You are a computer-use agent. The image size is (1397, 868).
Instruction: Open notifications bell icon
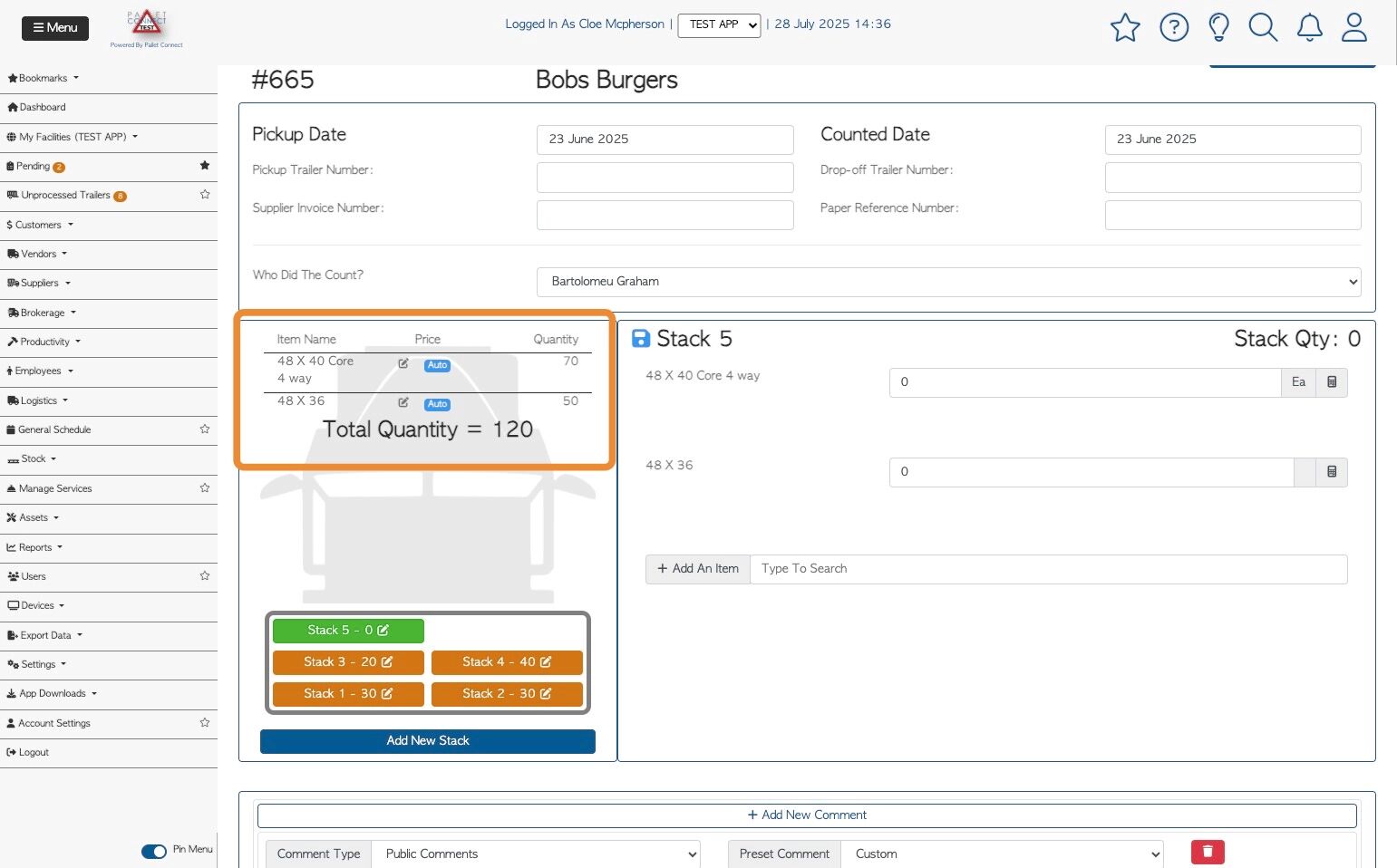pos(1310,27)
